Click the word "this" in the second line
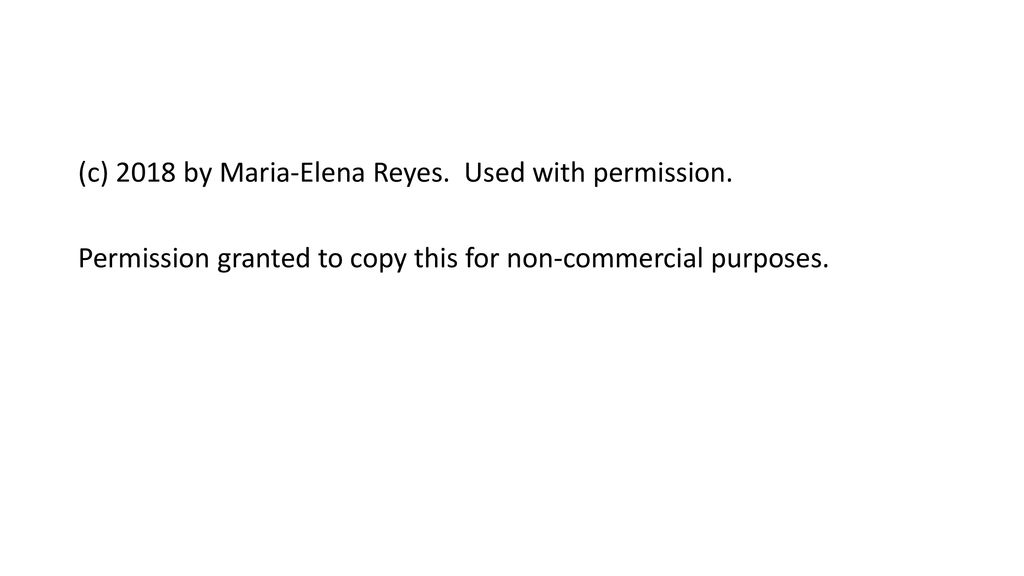This screenshot has height=576, width=1024. 436,259
